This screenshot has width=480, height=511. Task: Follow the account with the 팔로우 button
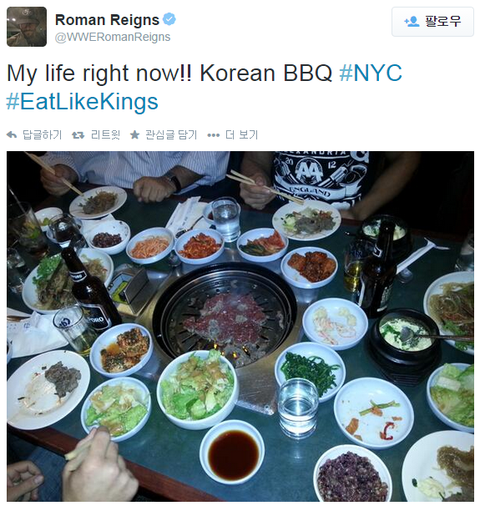(432, 22)
